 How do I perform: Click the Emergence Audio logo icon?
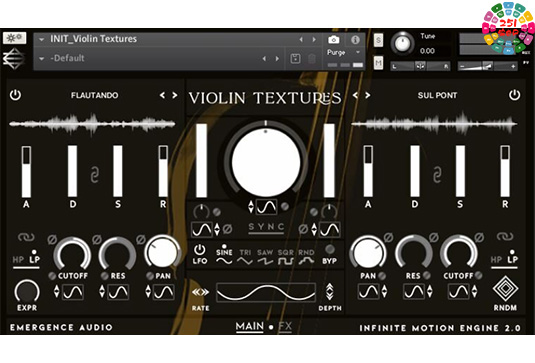(x=14, y=58)
